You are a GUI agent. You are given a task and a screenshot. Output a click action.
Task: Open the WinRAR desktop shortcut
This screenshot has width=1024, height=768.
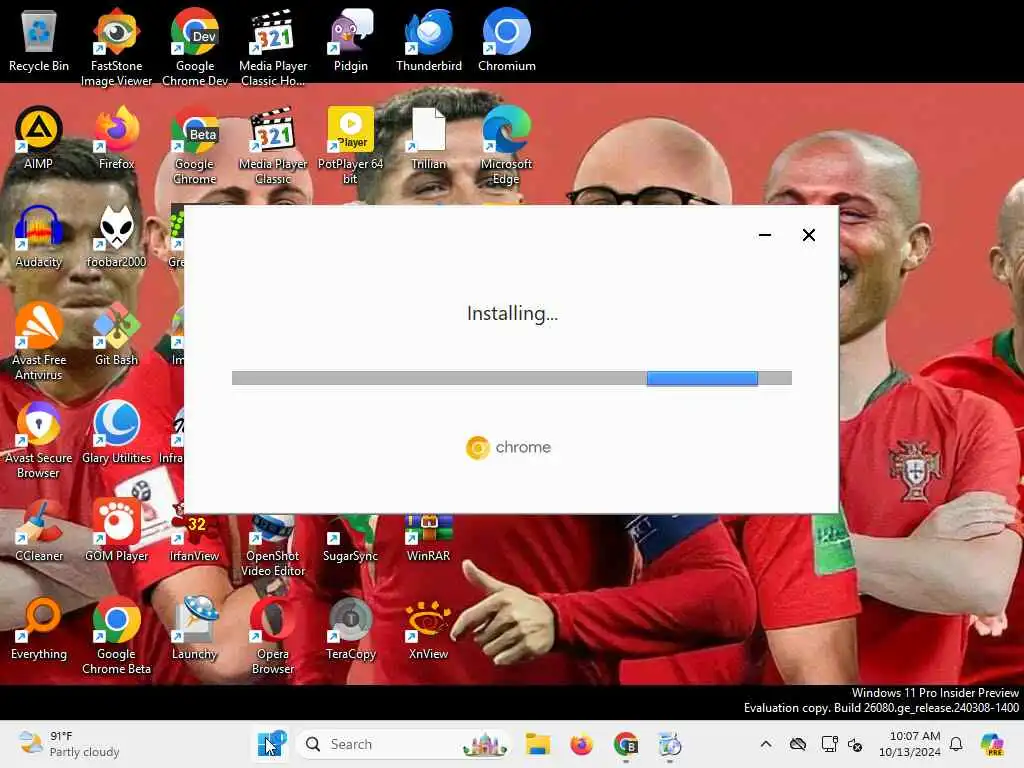point(428,537)
